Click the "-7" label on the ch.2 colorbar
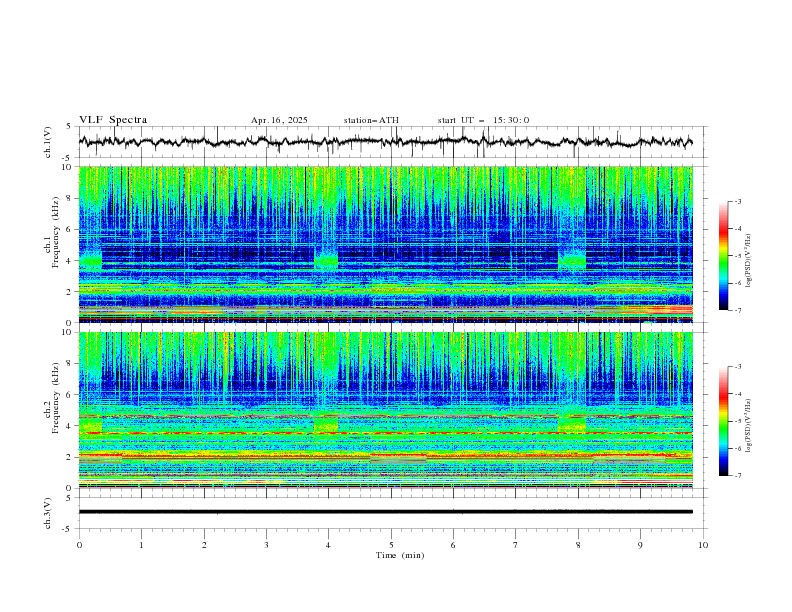 point(738,476)
